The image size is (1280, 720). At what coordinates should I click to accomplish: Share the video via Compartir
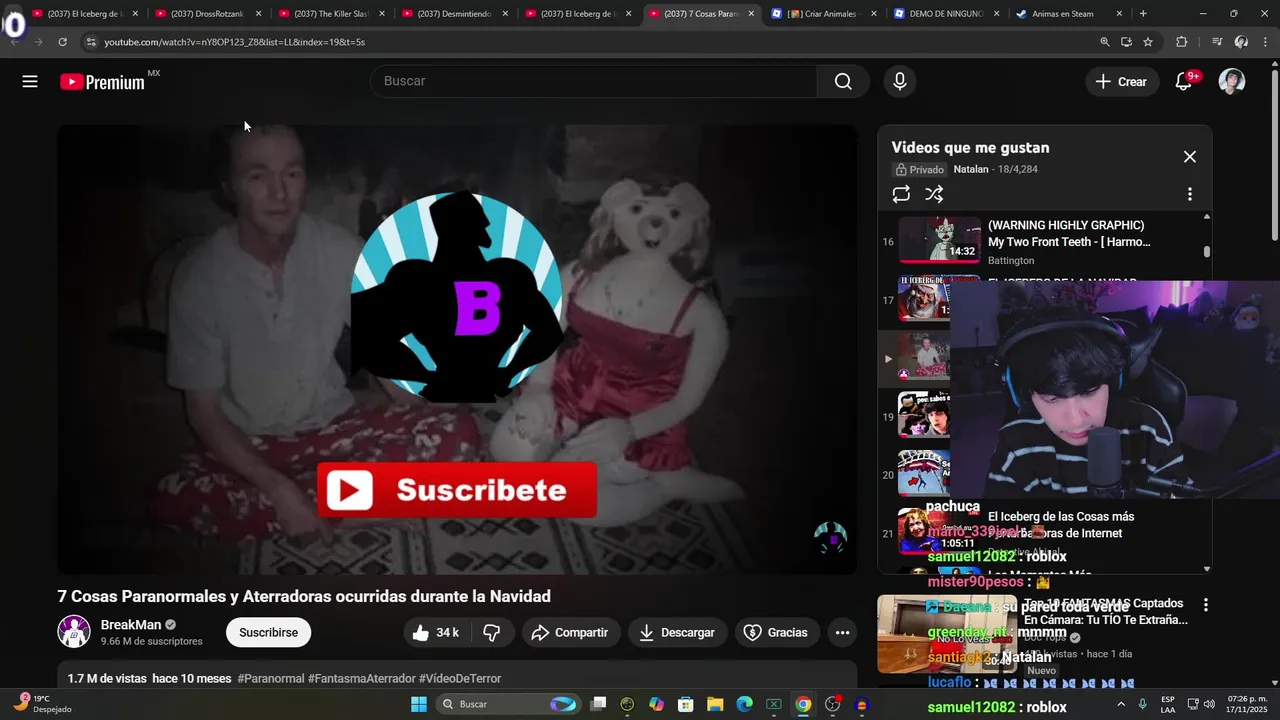tap(569, 632)
